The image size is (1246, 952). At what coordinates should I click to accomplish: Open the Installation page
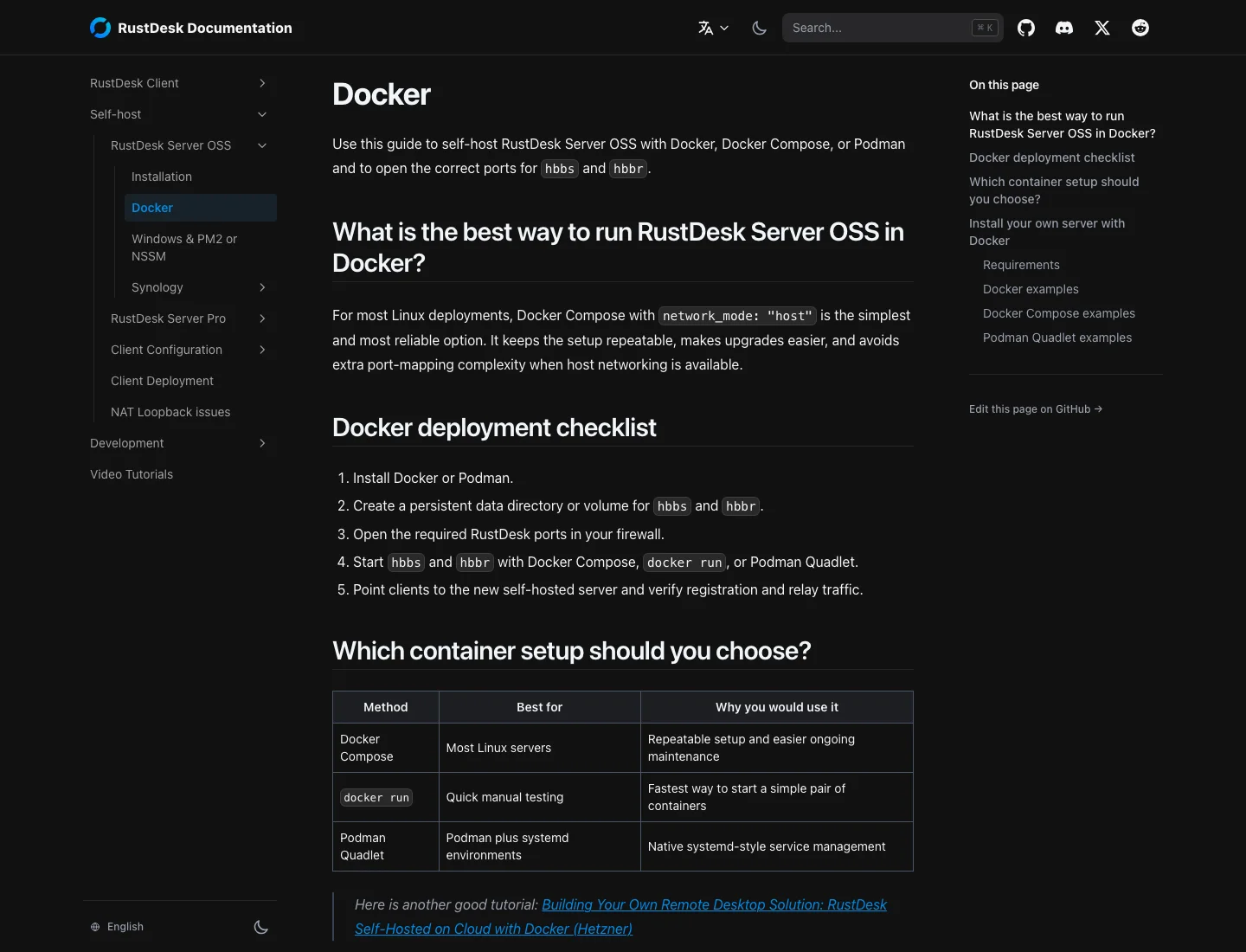[201, 177]
